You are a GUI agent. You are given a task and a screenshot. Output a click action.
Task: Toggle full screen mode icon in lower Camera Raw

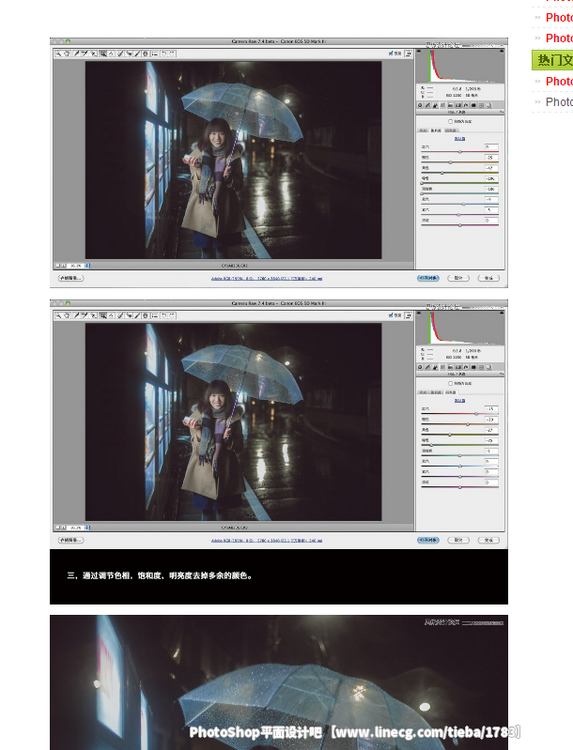tap(408, 316)
